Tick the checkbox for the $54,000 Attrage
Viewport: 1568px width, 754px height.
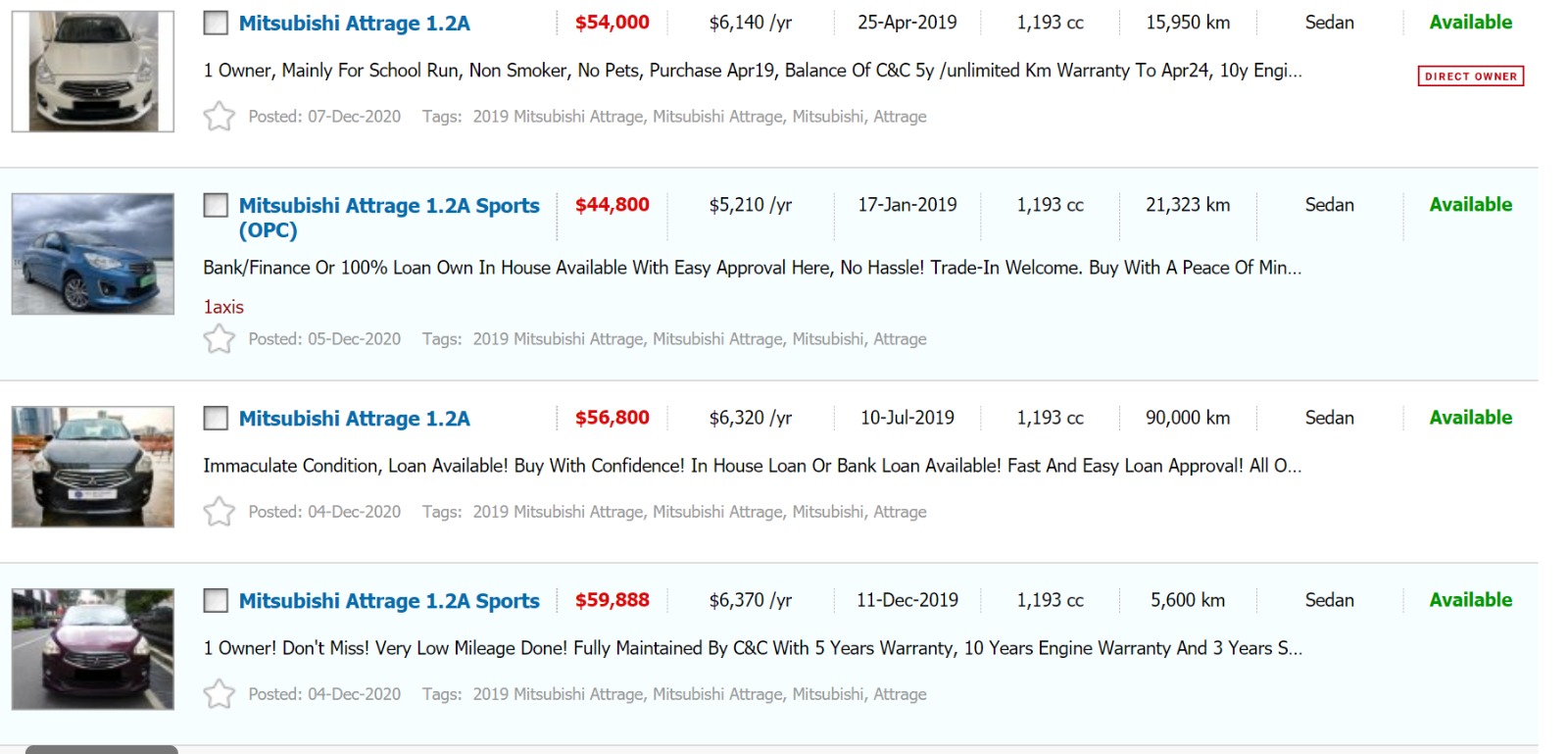[216, 23]
